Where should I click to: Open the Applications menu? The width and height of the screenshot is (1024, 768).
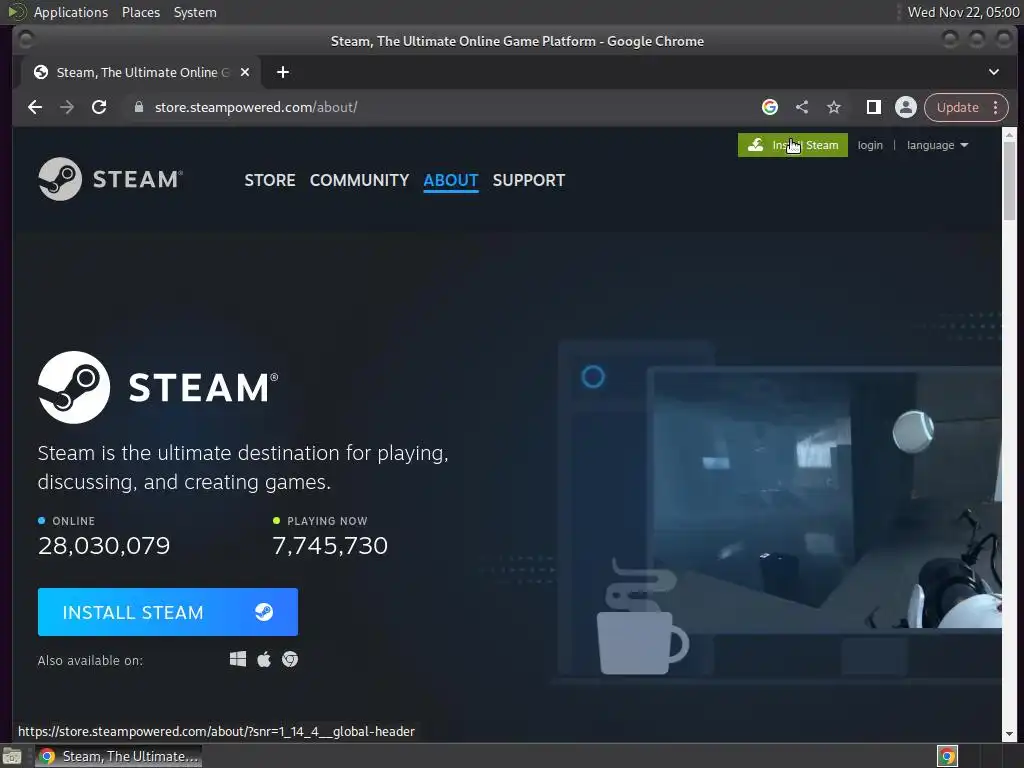(71, 12)
